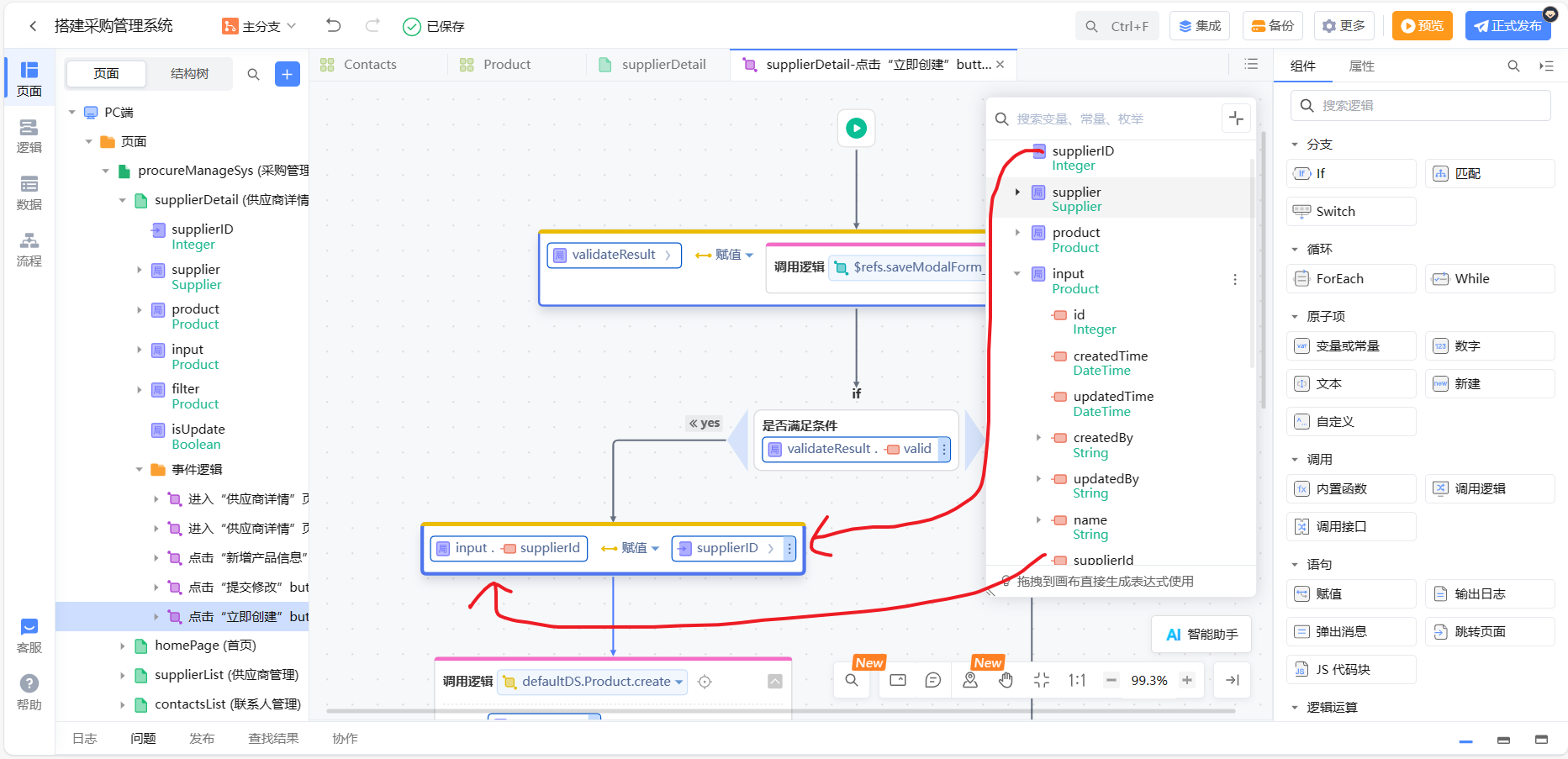
Task: Collapse the 页面 folder node
Action: coord(89,142)
